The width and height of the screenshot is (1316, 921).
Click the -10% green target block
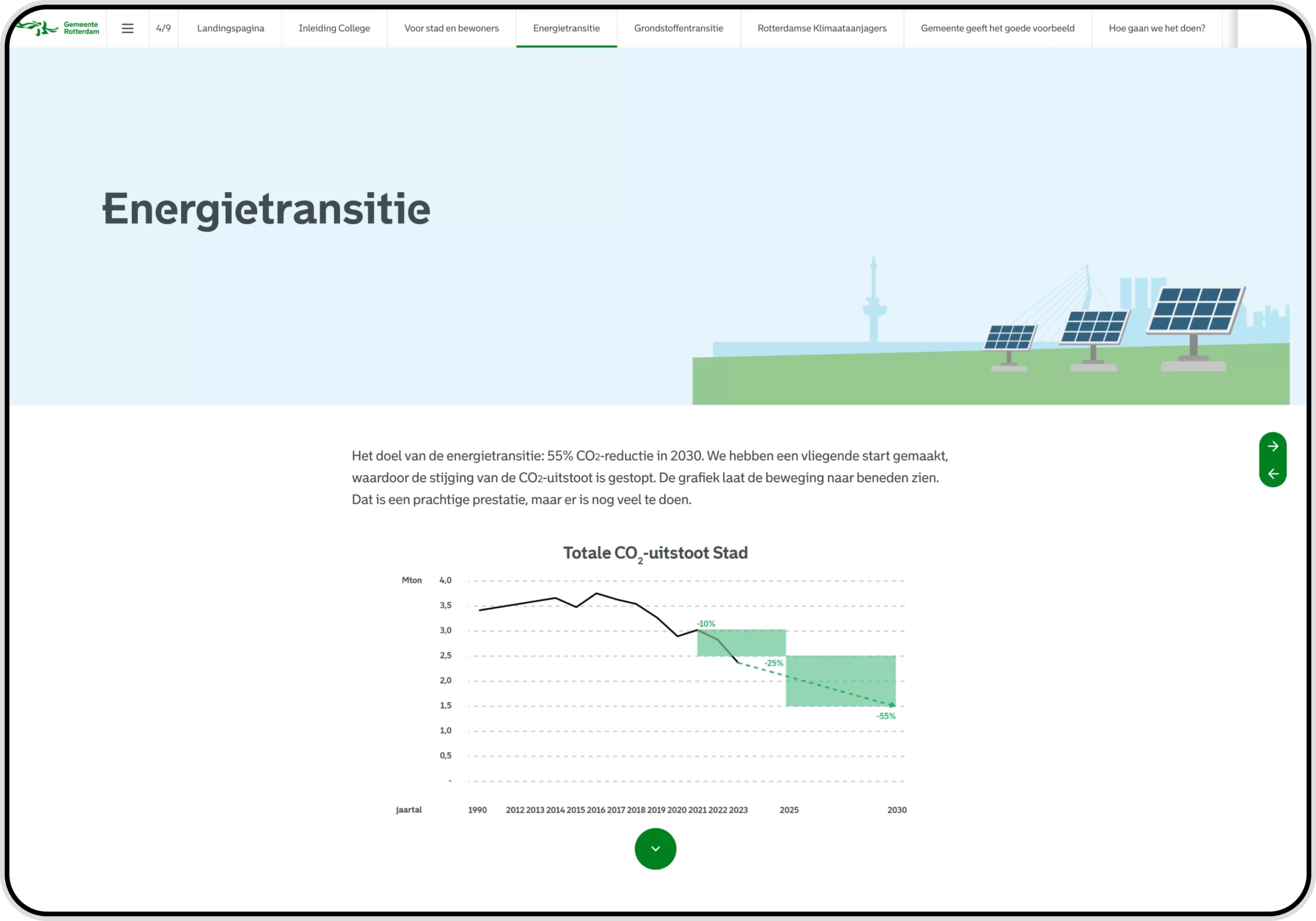click(742, 642)
